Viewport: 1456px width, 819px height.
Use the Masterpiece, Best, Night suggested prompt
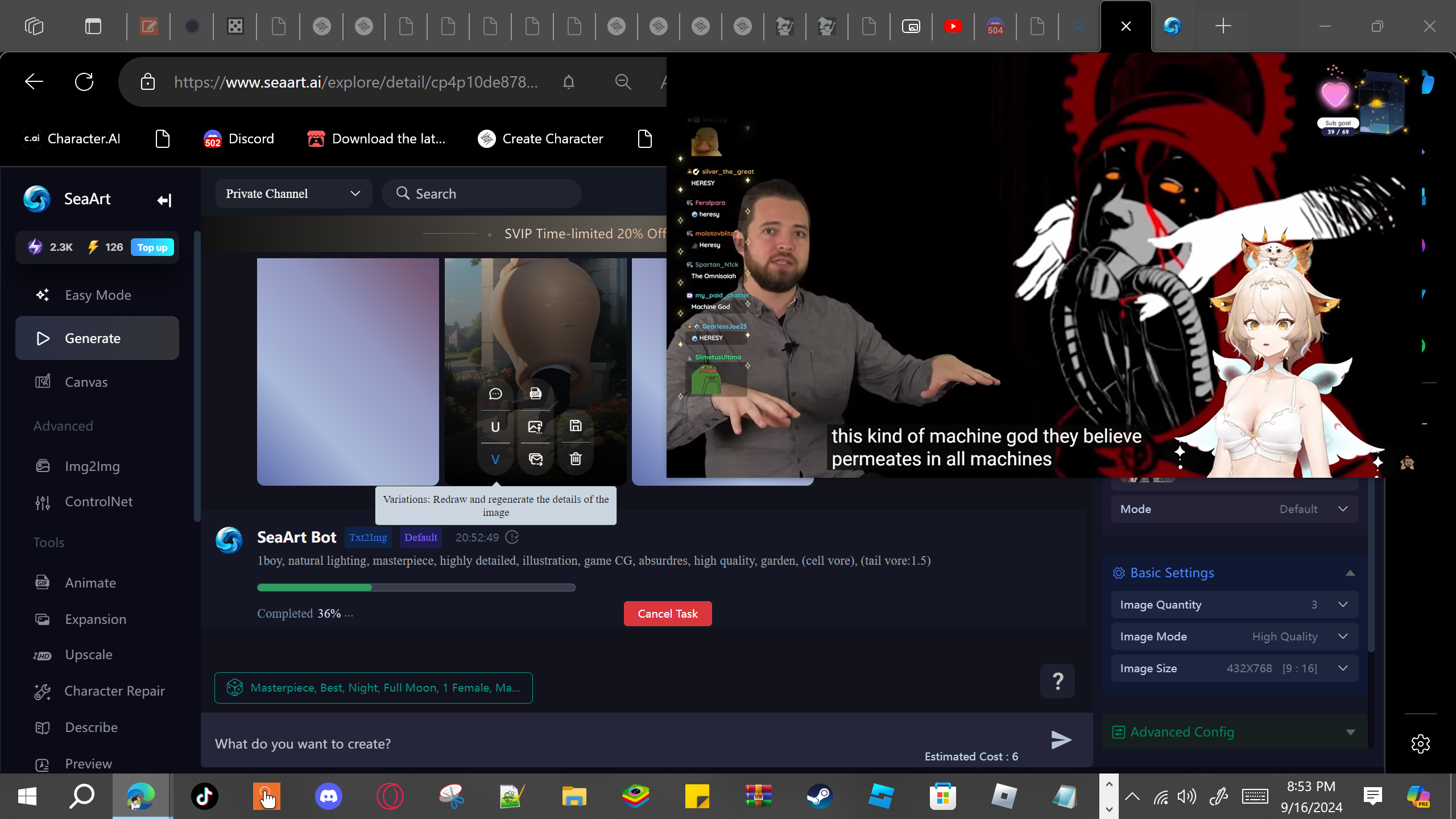pos(374,688)
